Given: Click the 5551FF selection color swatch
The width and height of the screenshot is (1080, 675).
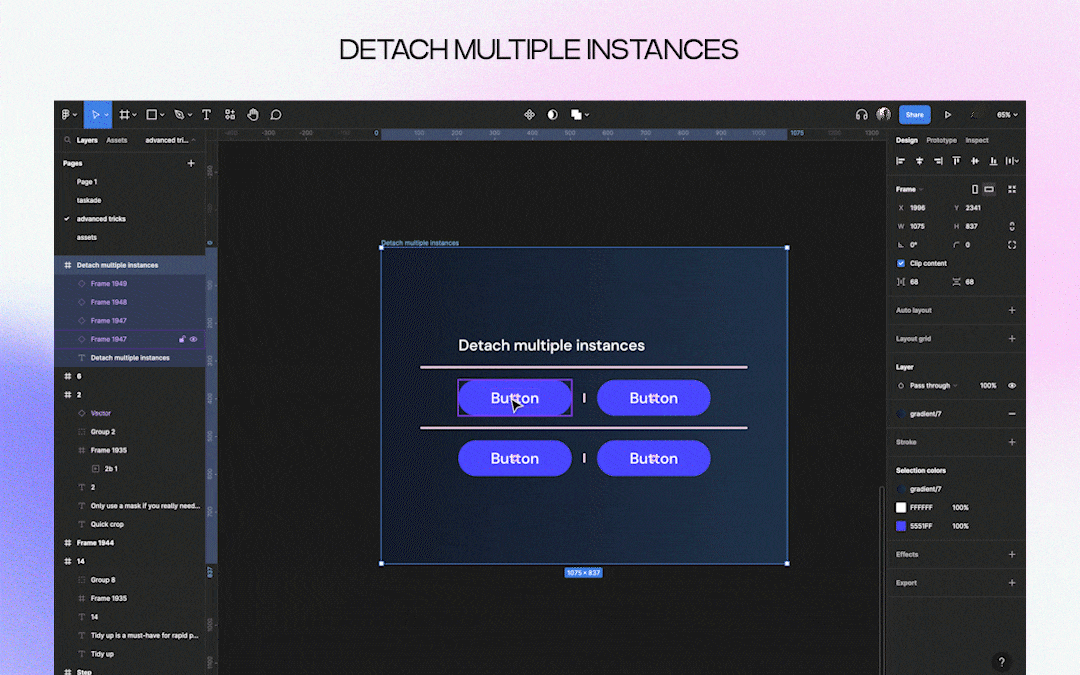Looking at the screenshot, I should tap(901, 526).
